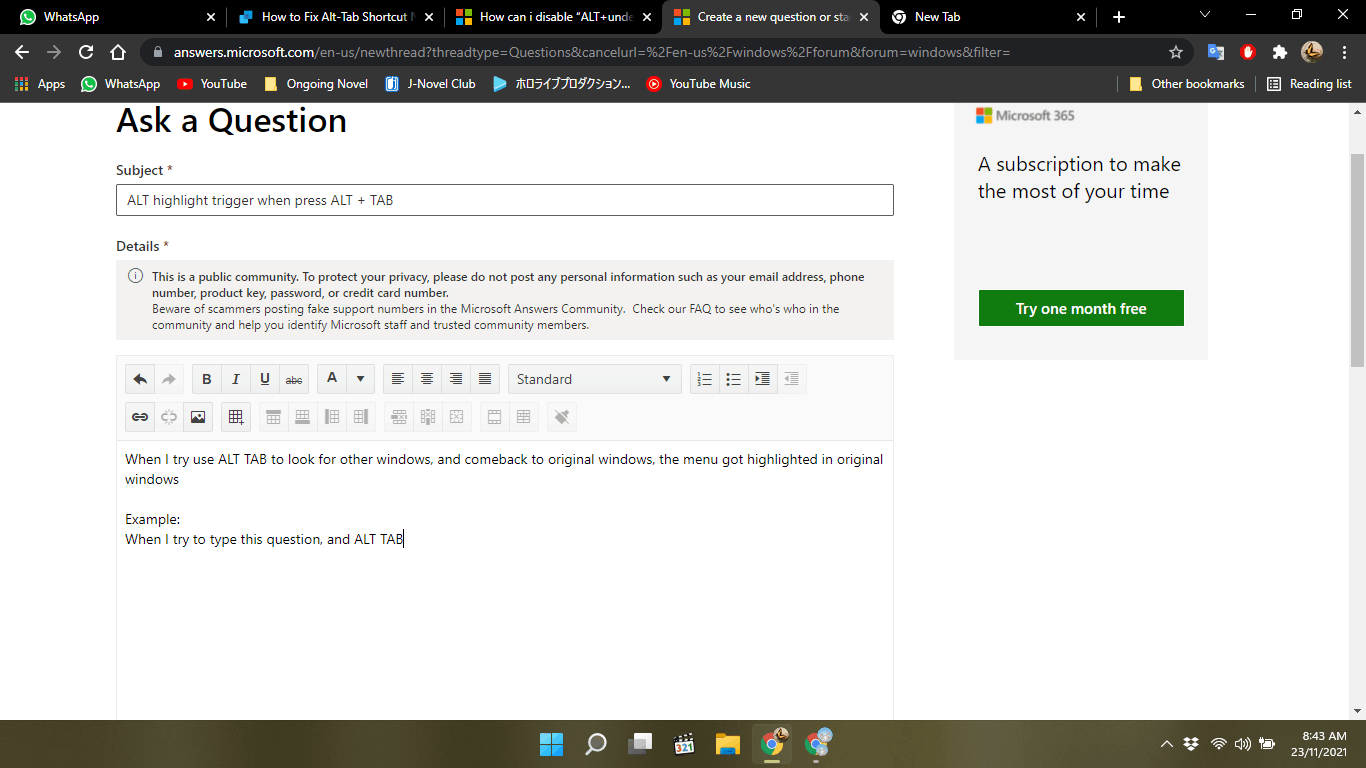Insert a hyperlink
1366x768 pixels.
139,417
